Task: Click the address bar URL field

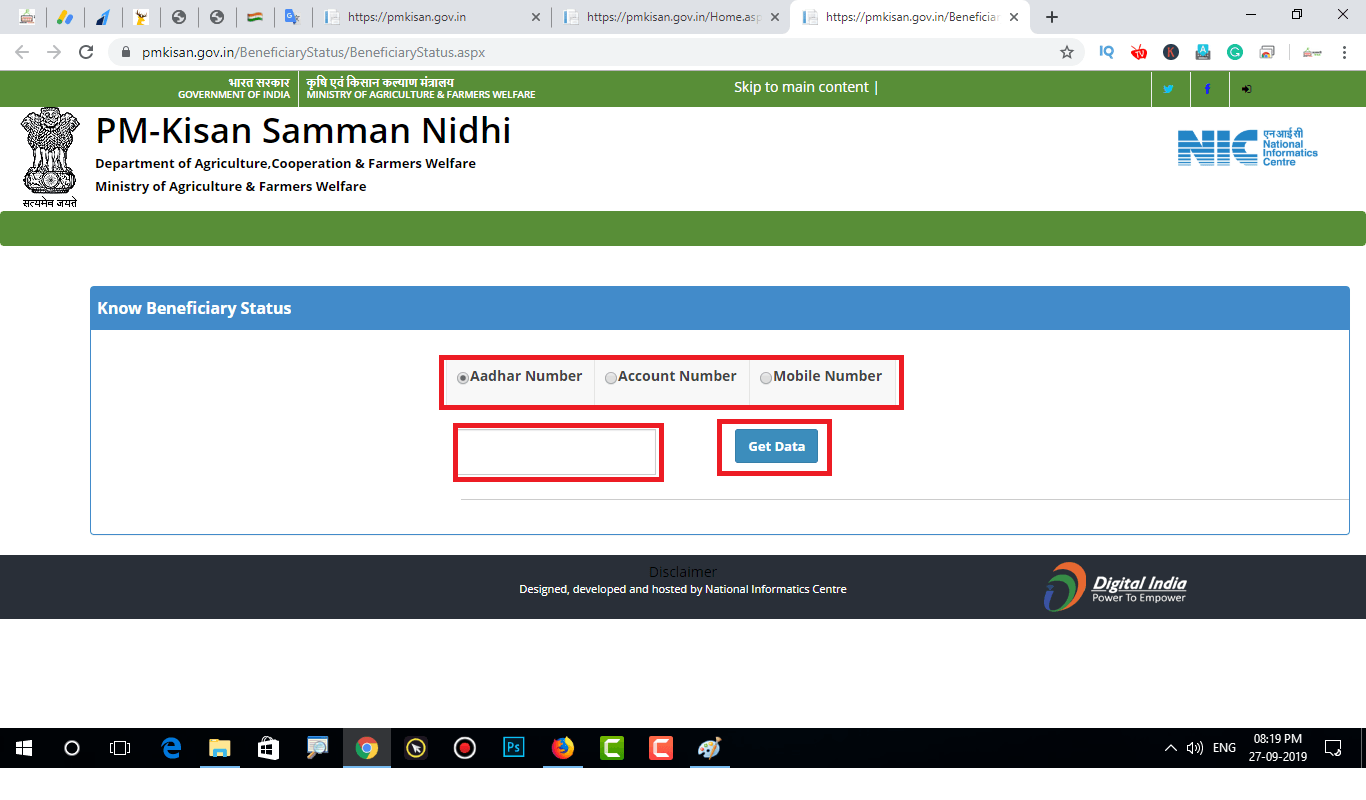Action: pyautogui.click(x=596, y=52)
